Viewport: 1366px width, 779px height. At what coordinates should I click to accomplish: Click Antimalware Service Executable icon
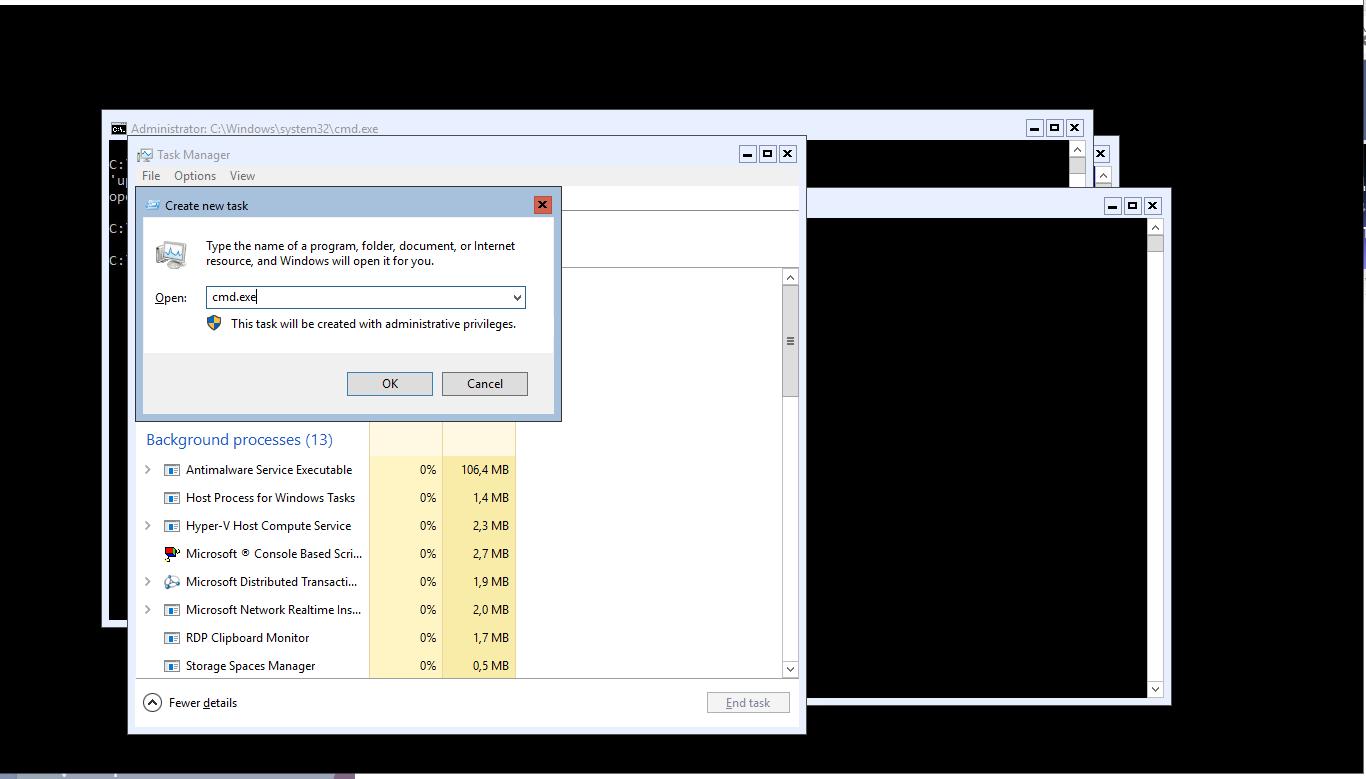[172, 470]
